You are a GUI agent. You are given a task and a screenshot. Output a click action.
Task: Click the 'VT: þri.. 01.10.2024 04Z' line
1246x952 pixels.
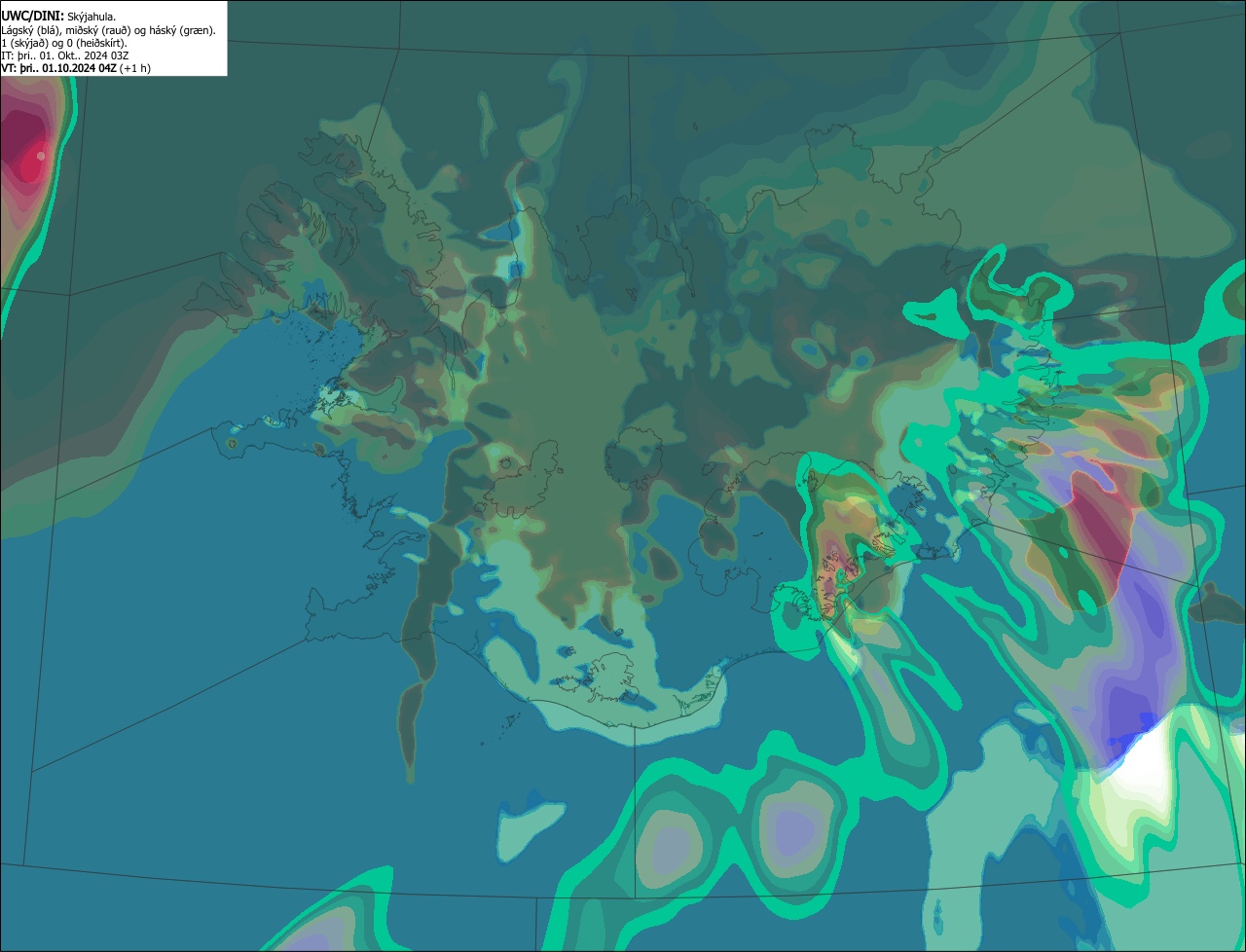click(76, 68)
